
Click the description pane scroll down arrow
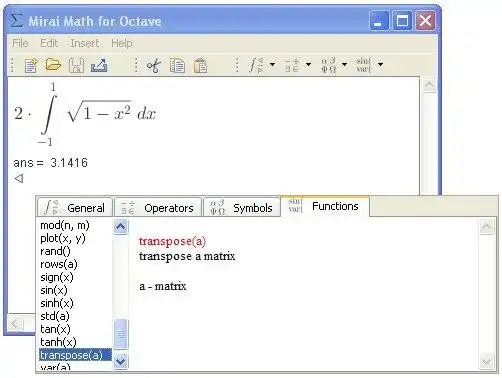pos(486,361)
